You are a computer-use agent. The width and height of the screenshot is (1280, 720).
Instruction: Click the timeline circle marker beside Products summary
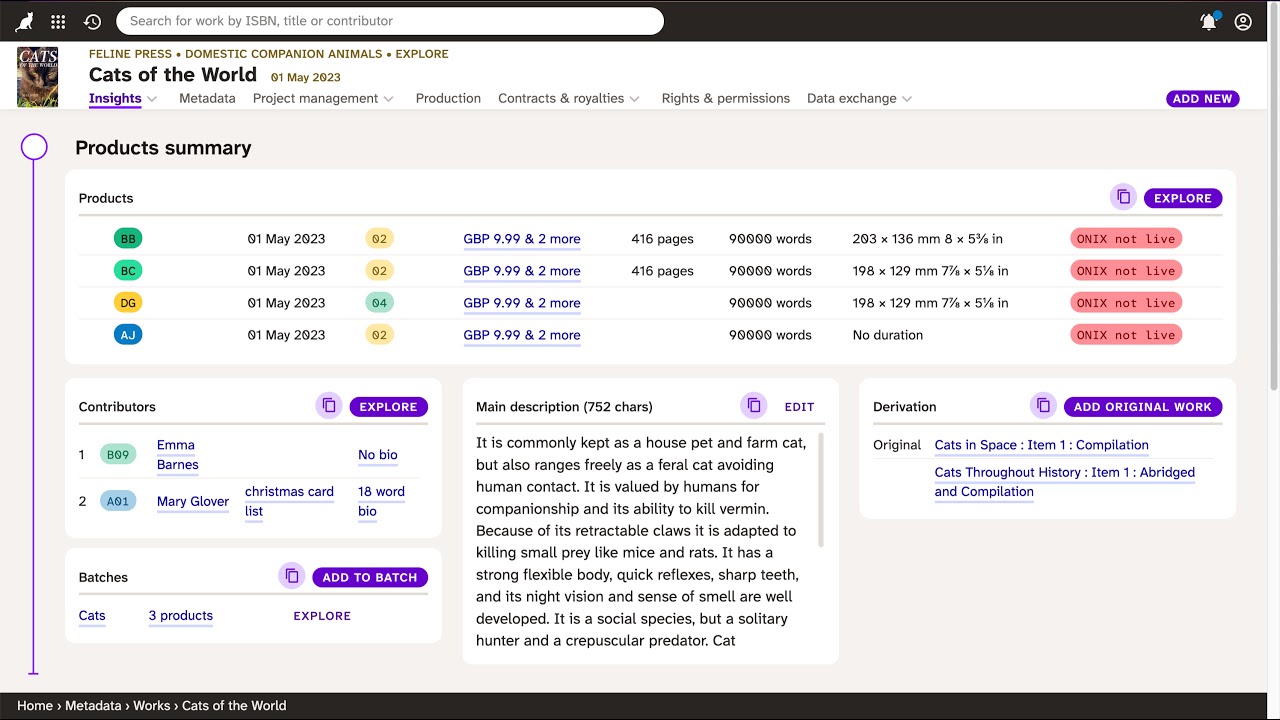pos(34,148)
